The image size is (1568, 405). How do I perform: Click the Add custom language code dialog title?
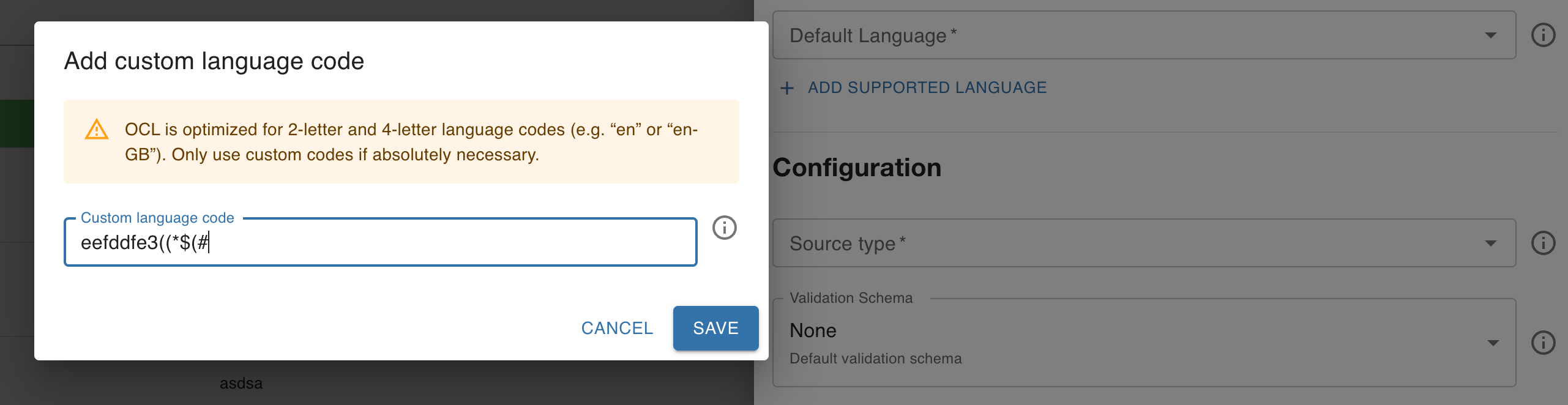[214, 61]
